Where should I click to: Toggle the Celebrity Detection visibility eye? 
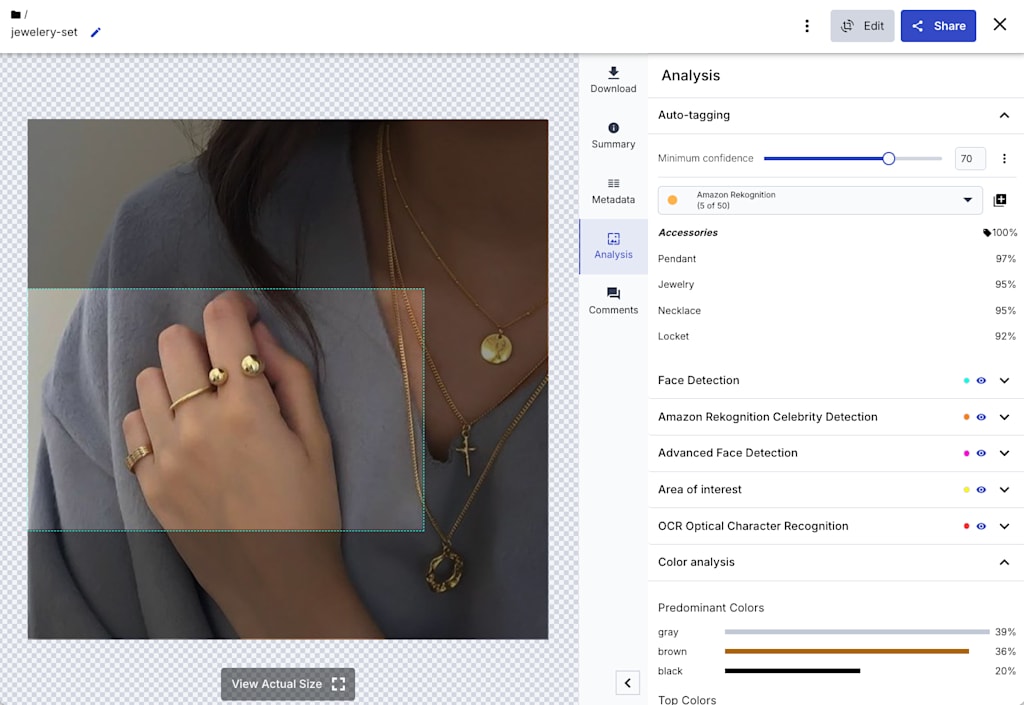tap(981, 417)
